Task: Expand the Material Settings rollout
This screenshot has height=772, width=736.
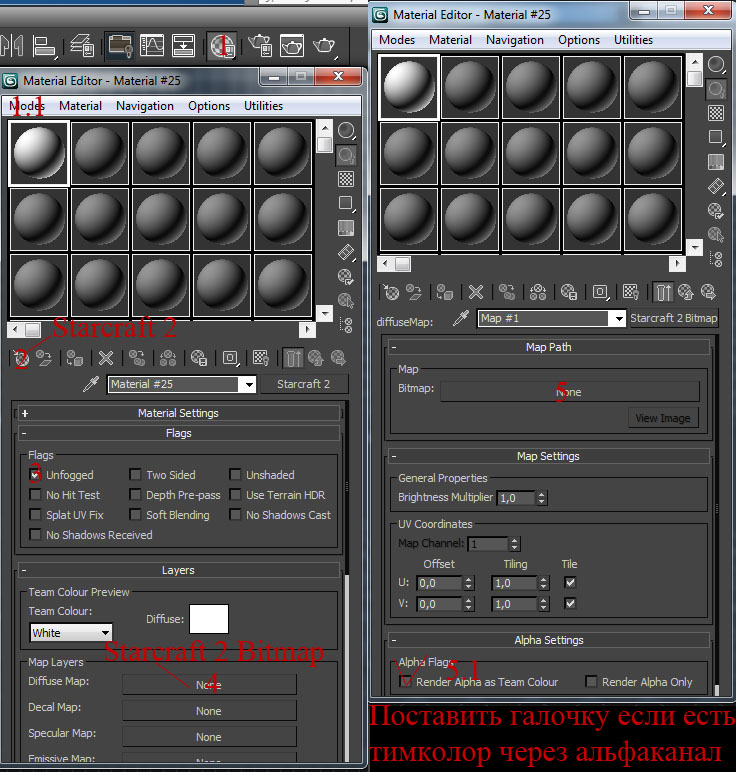Action: click(x=178, y=413)
